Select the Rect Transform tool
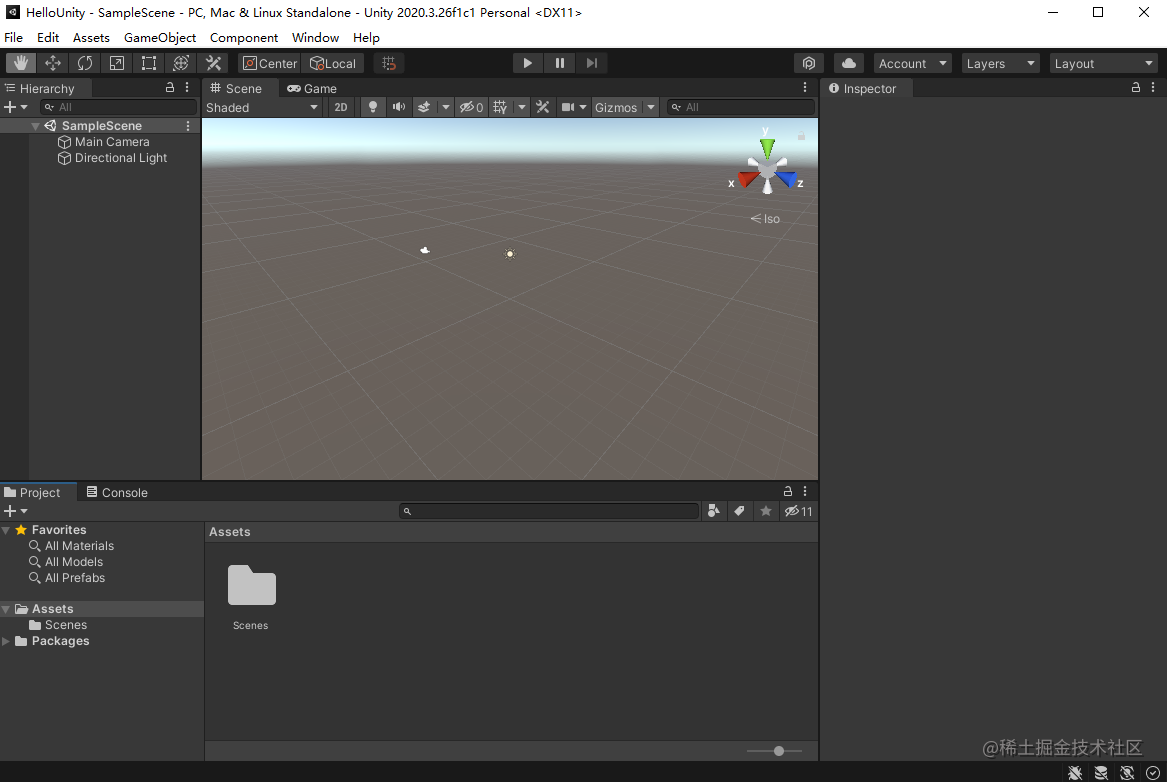This screenshot has width=1167, height=782. (149, 62)
